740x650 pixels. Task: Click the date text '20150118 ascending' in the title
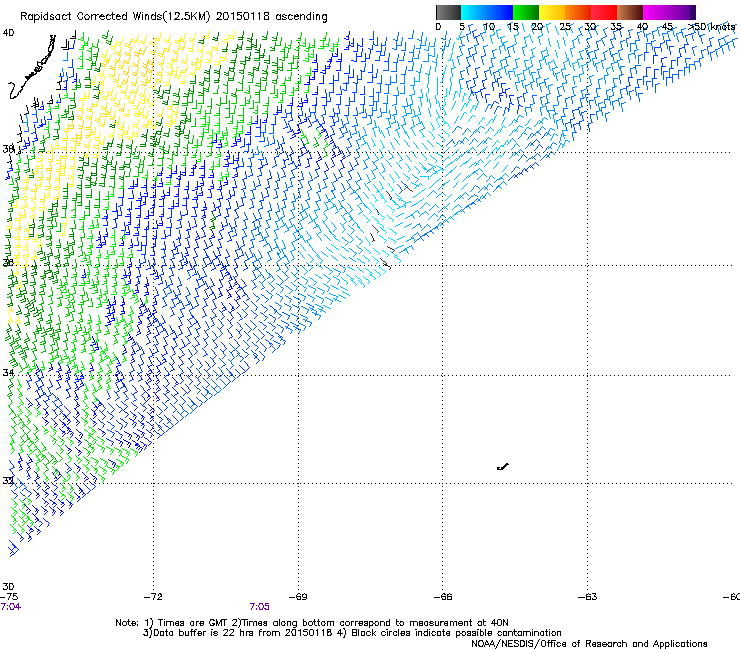pyautogui.click(x=272, y=17)
